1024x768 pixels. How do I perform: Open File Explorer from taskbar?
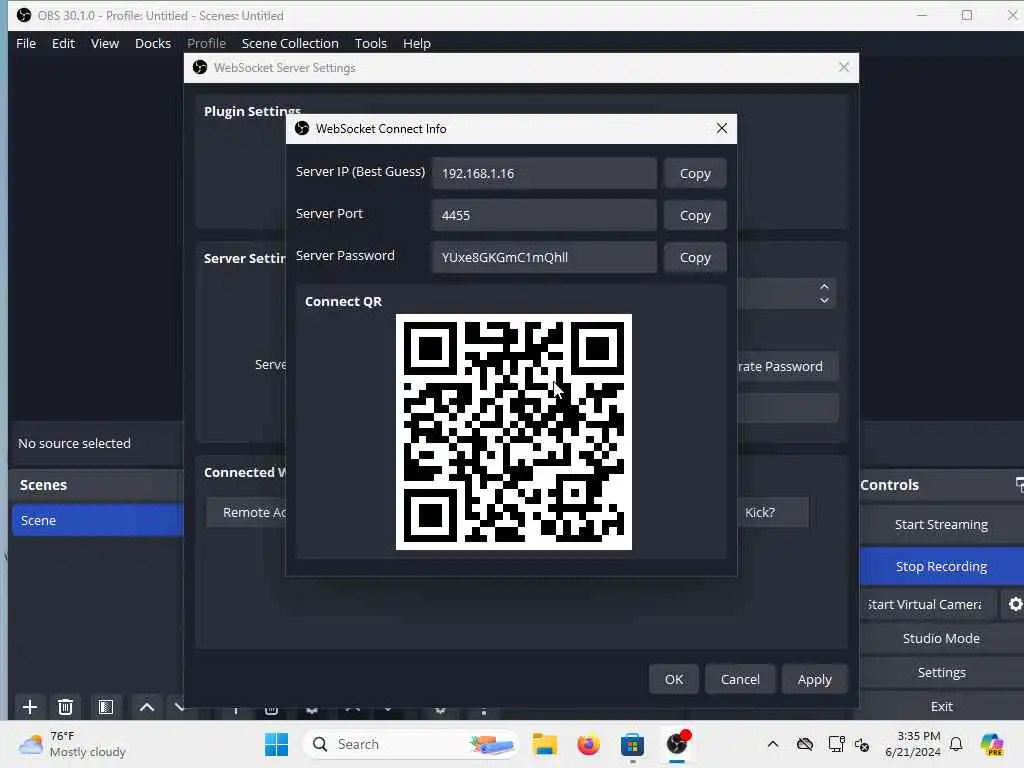[544, 744]
